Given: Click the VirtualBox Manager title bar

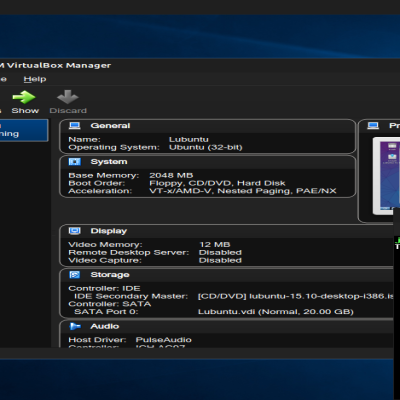Looking at the screenshot, I should 200,65.
